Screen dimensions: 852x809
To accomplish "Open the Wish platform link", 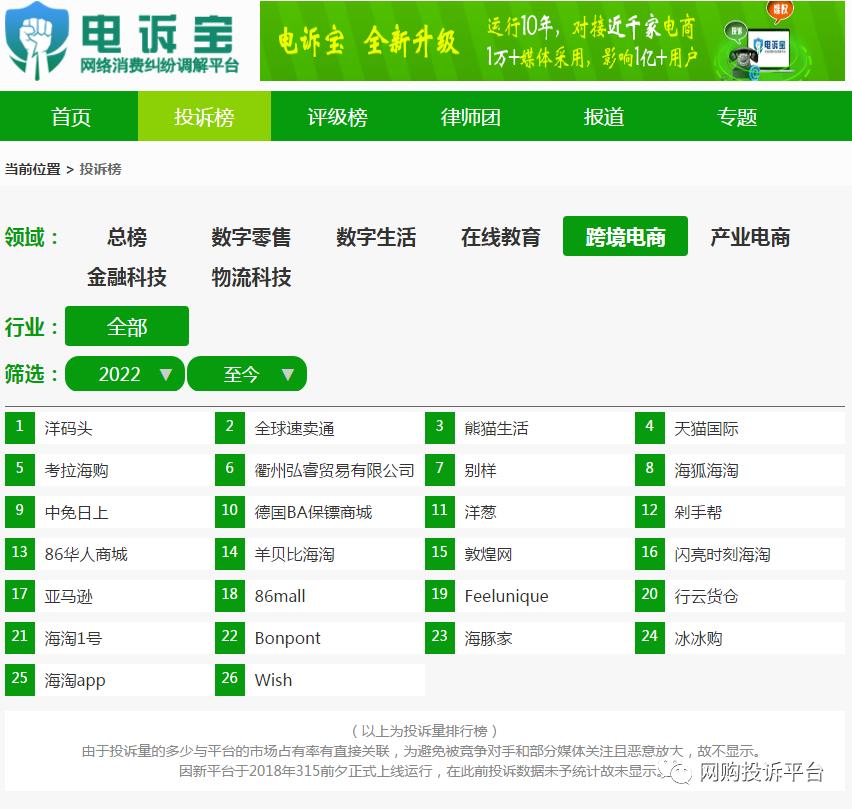I will point(273,679).
